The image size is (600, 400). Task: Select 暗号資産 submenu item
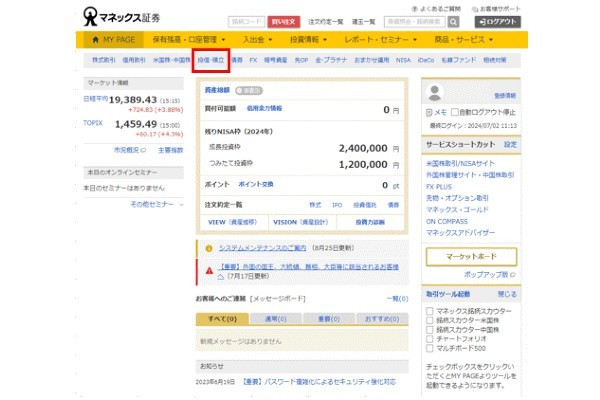click(x=276, y=60)
